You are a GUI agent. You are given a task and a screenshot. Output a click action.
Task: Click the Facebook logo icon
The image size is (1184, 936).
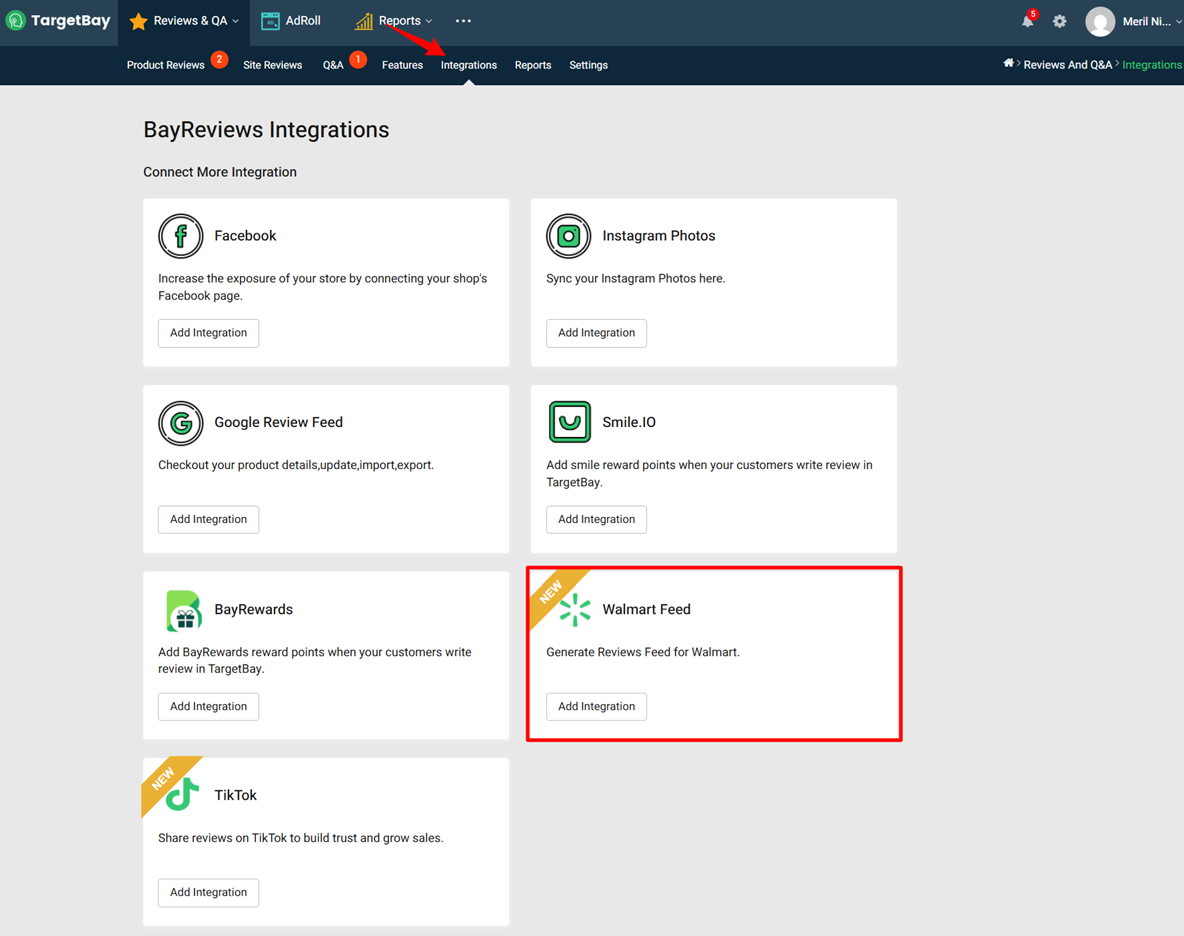tap(180, 236)
